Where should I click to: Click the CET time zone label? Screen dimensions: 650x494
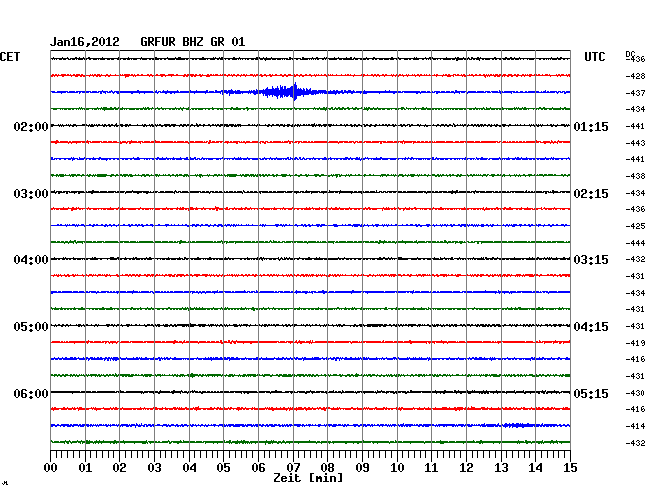10,57
